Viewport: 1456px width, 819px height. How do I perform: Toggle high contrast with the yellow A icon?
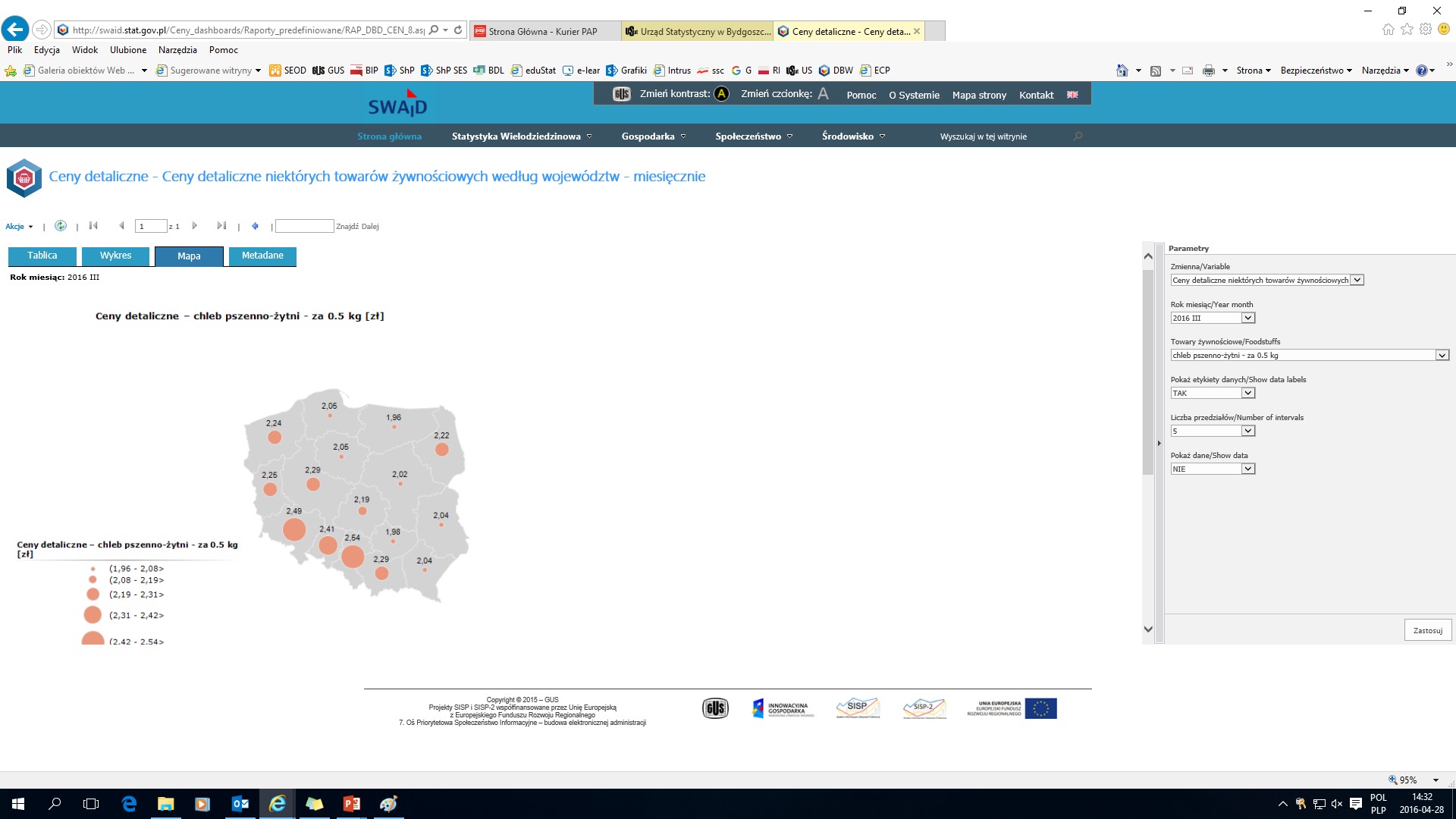721,94
